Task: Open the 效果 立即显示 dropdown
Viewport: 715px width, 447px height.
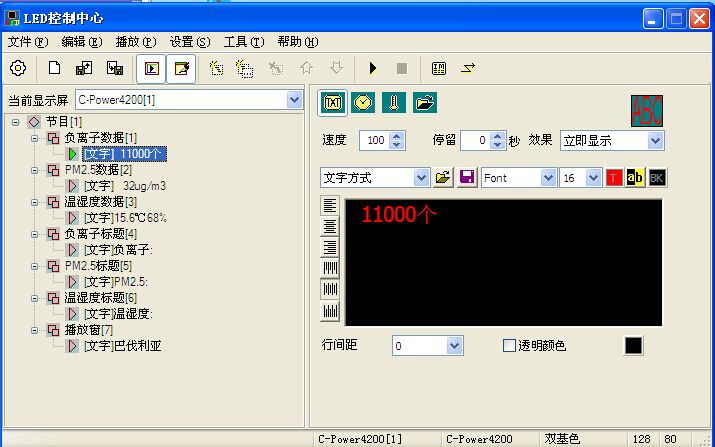Action: 655,140
